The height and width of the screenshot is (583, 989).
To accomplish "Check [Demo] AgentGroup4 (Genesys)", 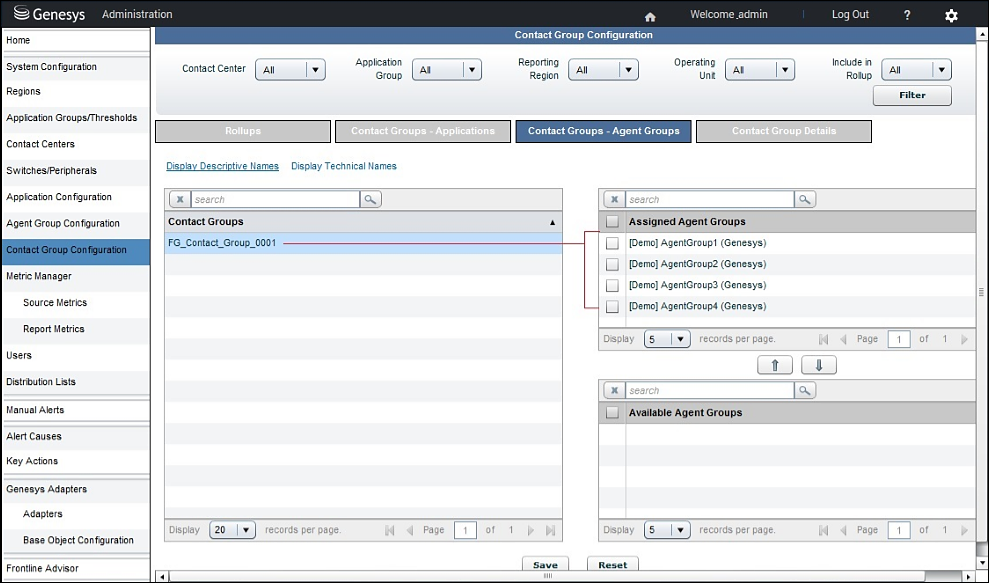I will coord(612,307).
